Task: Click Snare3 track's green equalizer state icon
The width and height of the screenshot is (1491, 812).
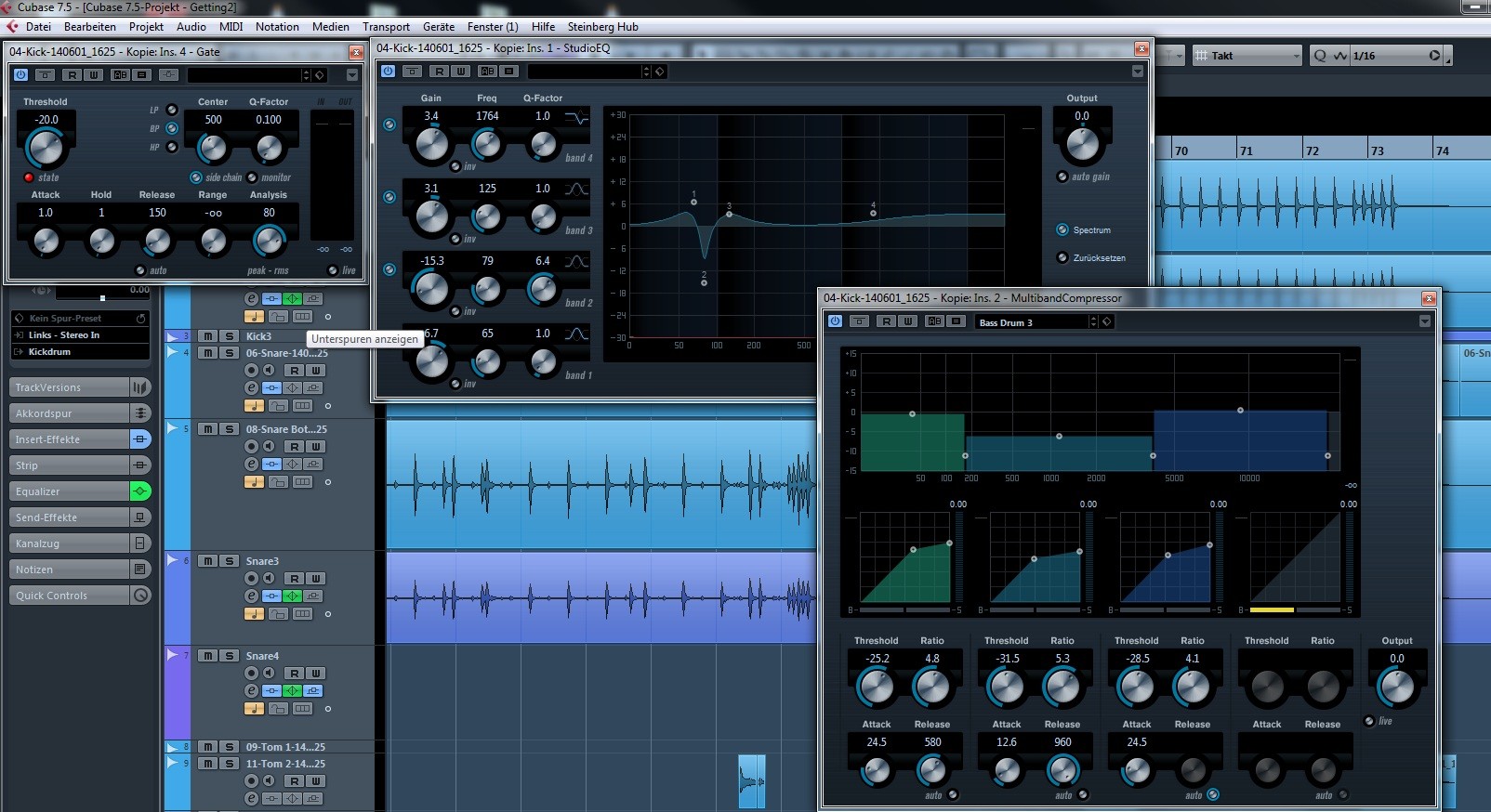Action: coord(293,596)
